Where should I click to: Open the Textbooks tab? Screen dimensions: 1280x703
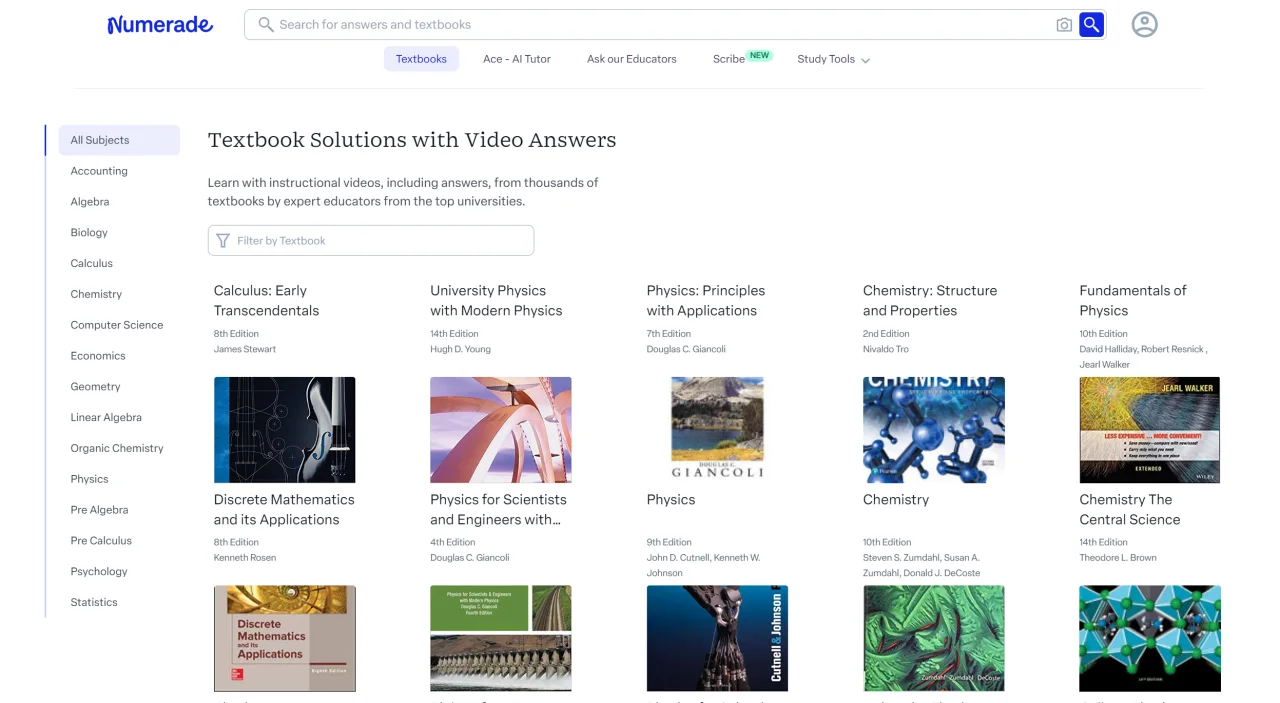pos(421,59)
